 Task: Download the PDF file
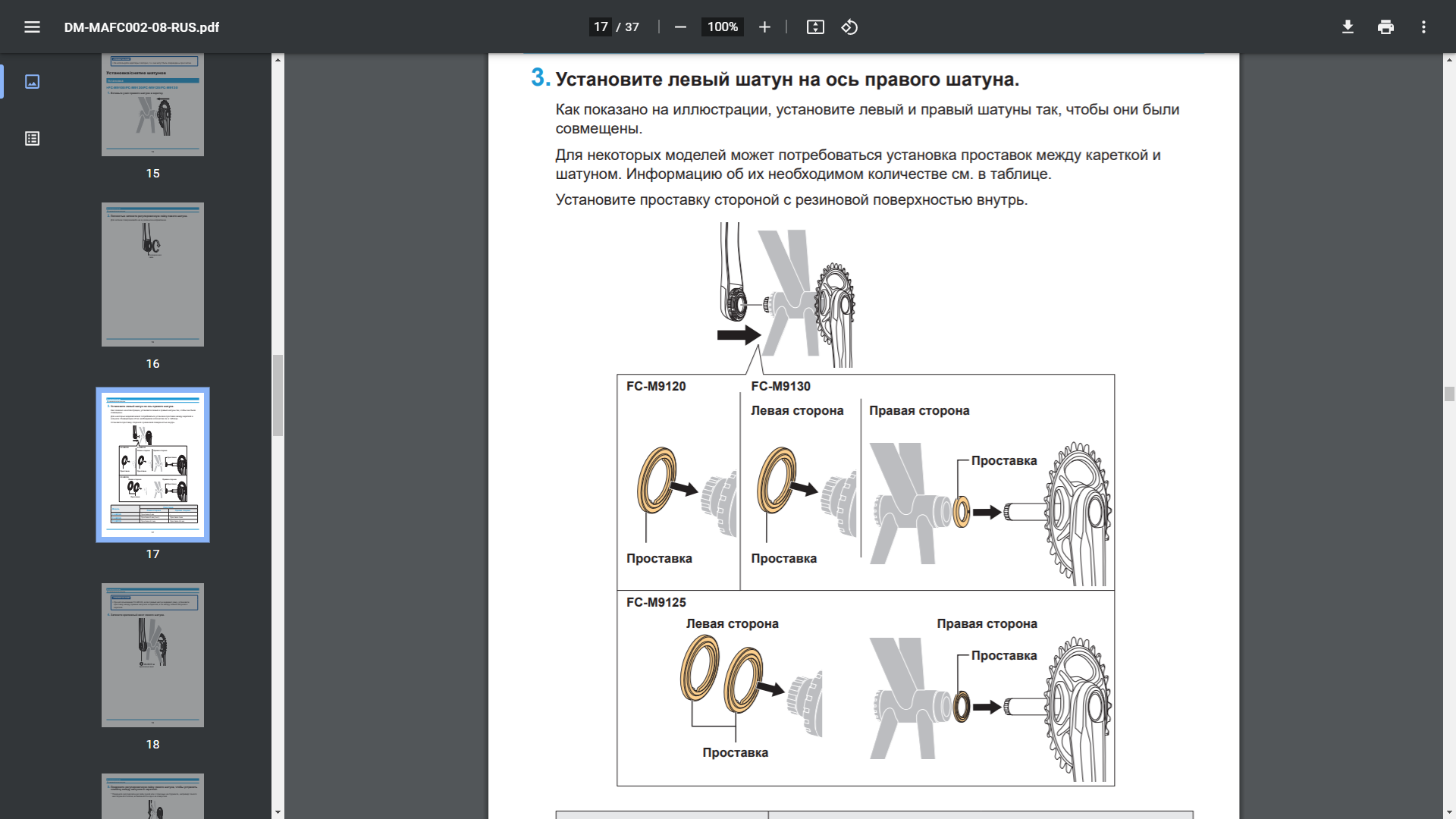click(x=1348, y=27)
